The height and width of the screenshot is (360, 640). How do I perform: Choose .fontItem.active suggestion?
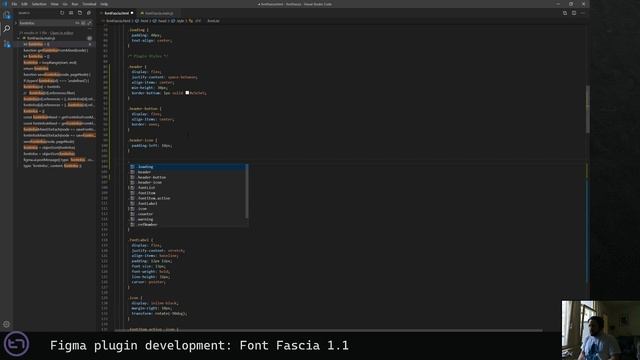click(188, 198)
